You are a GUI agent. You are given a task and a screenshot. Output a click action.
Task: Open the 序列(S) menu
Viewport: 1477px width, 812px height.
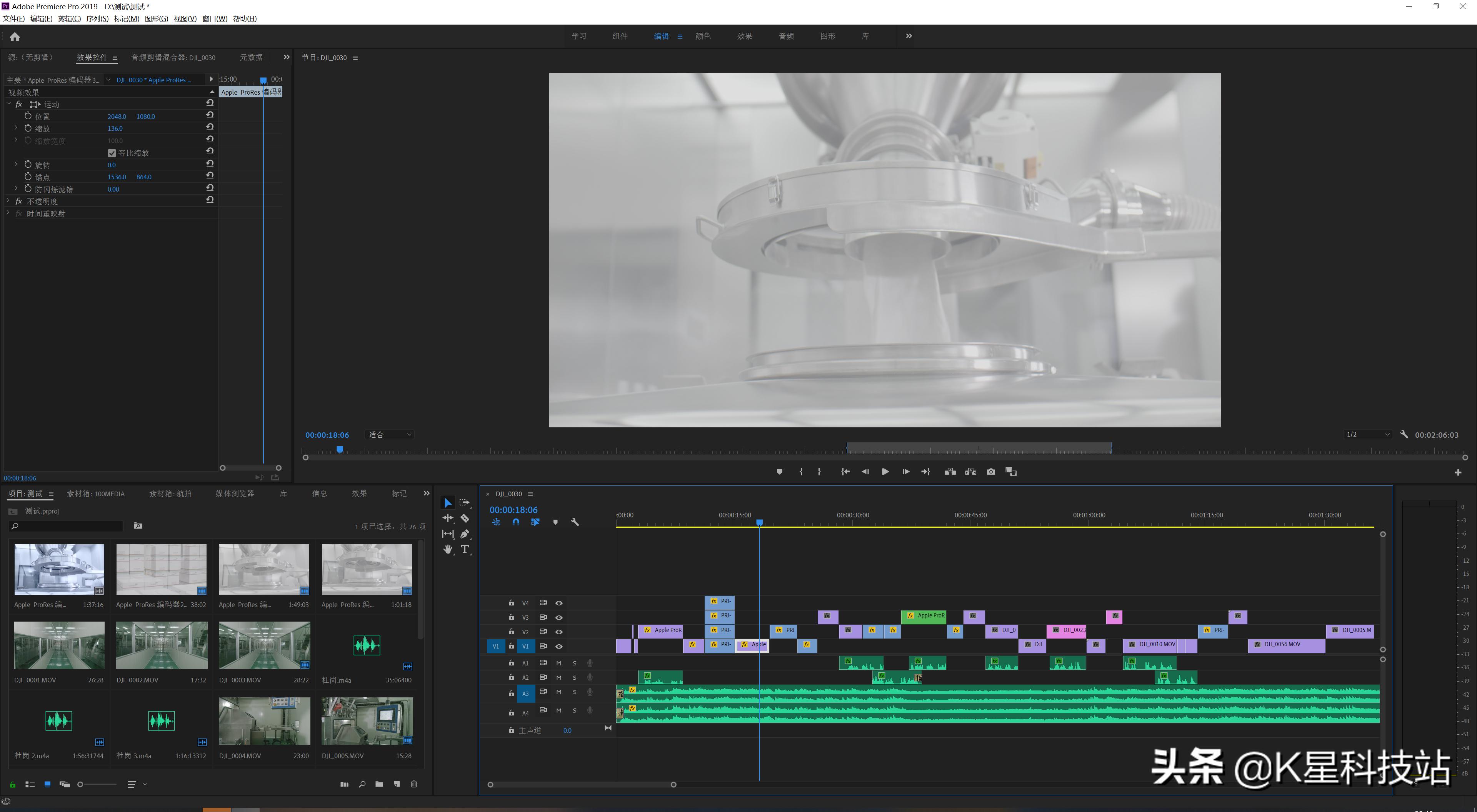pos(97,19)
